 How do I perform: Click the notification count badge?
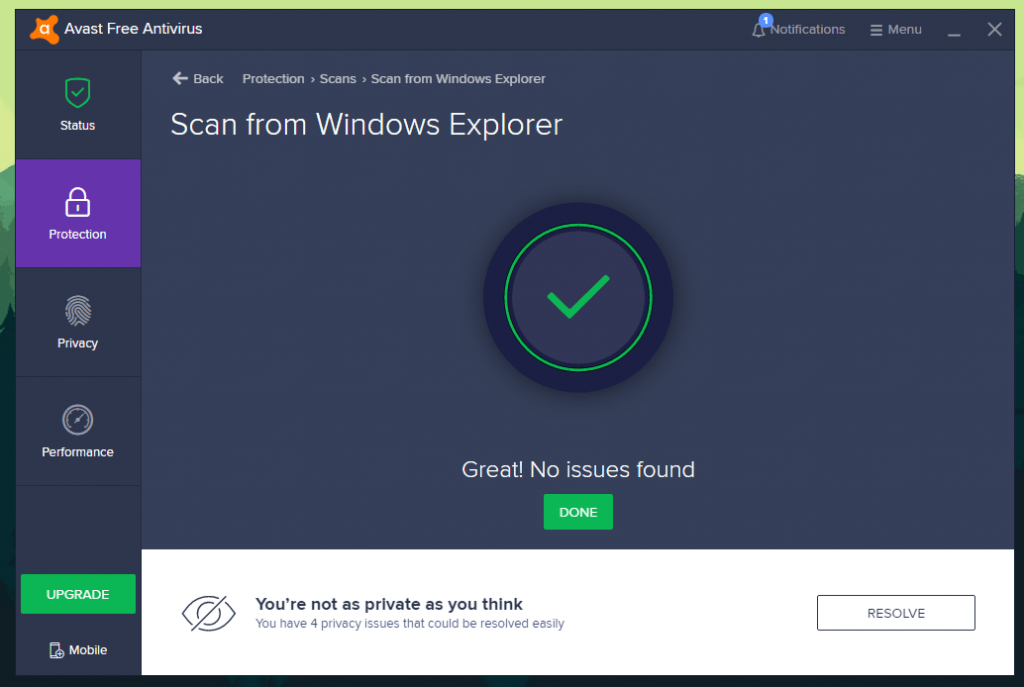[766, 20]
